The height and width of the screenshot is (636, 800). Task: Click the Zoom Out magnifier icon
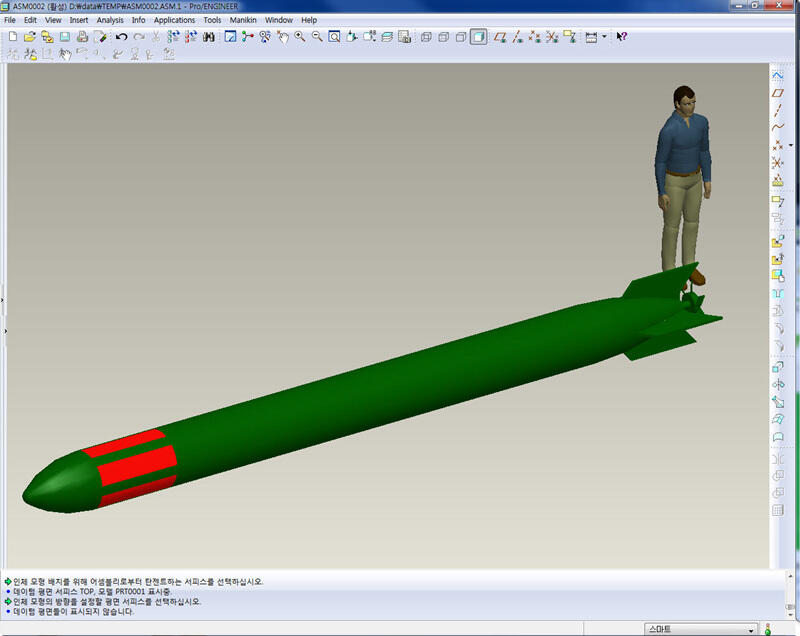[x=317, y=37]
